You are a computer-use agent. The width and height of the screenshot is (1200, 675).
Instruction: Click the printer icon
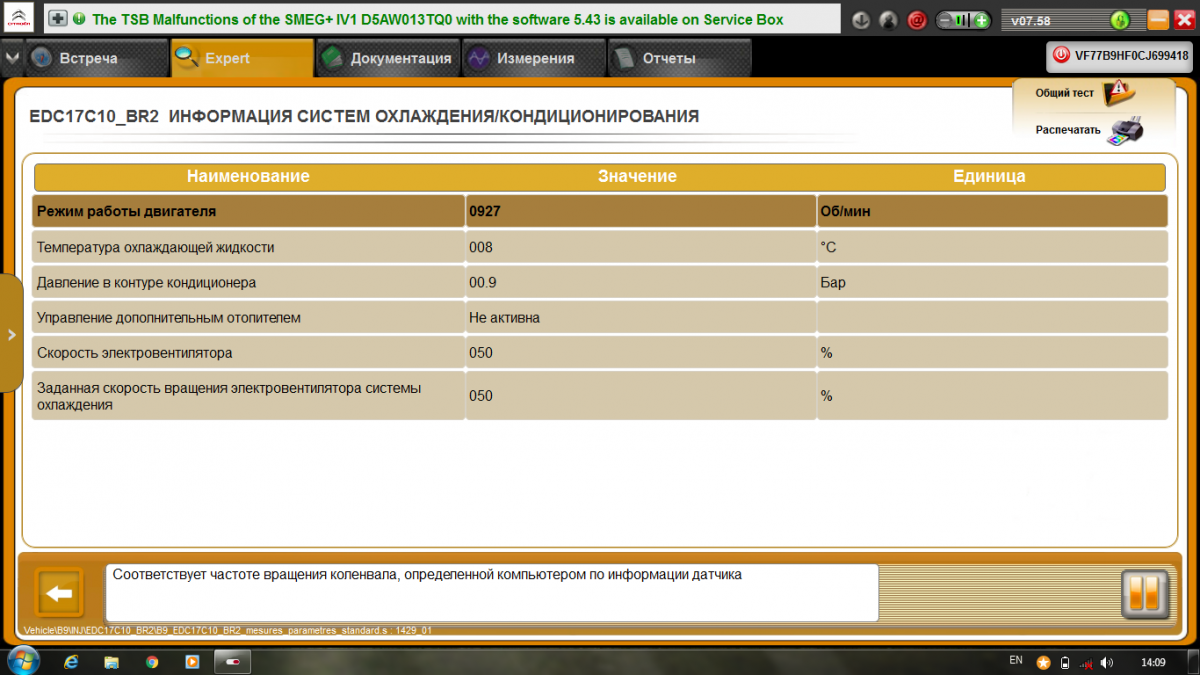(1125, 131)
